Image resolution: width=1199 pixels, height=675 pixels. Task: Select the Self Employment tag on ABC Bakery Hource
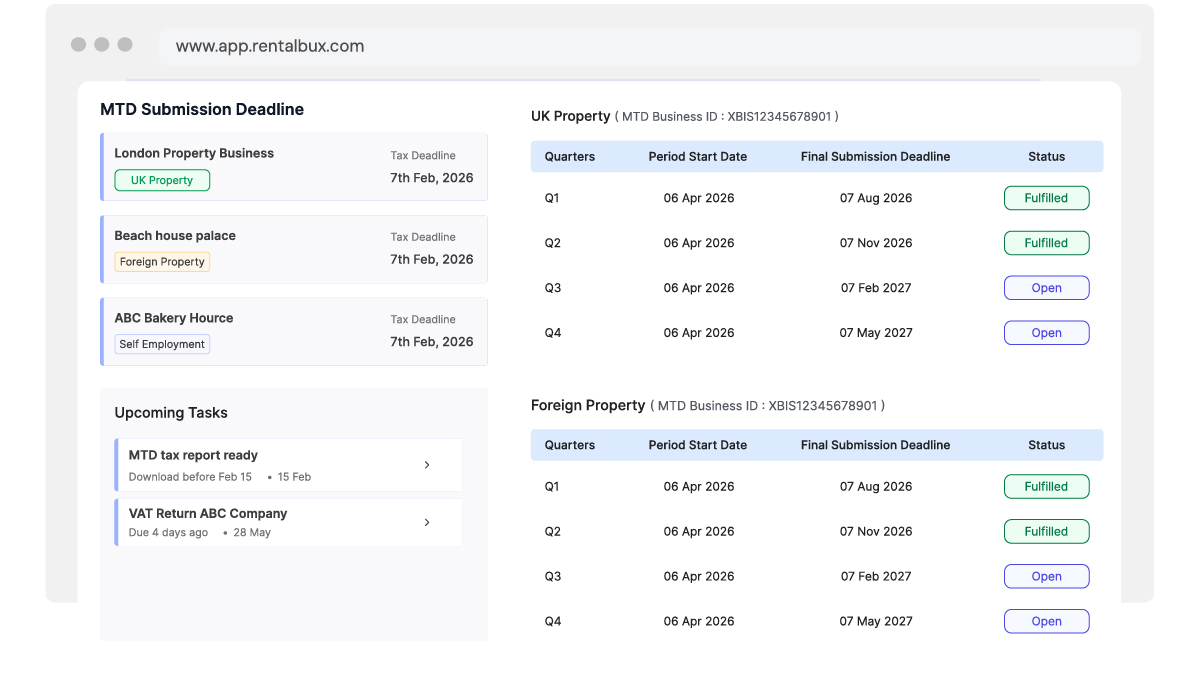162,343
